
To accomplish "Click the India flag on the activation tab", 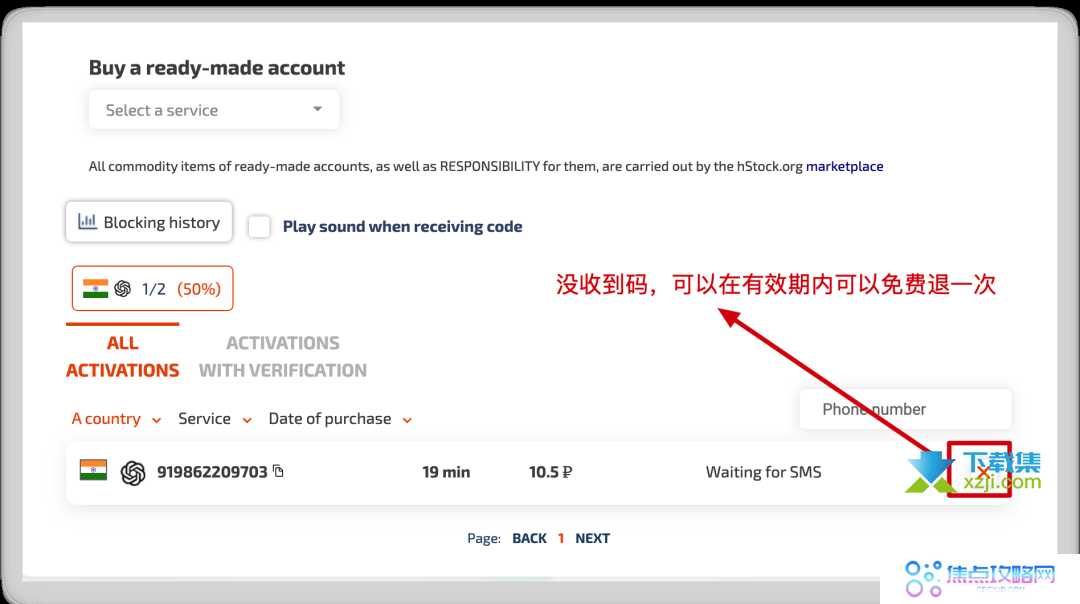I will coord(95,288).
